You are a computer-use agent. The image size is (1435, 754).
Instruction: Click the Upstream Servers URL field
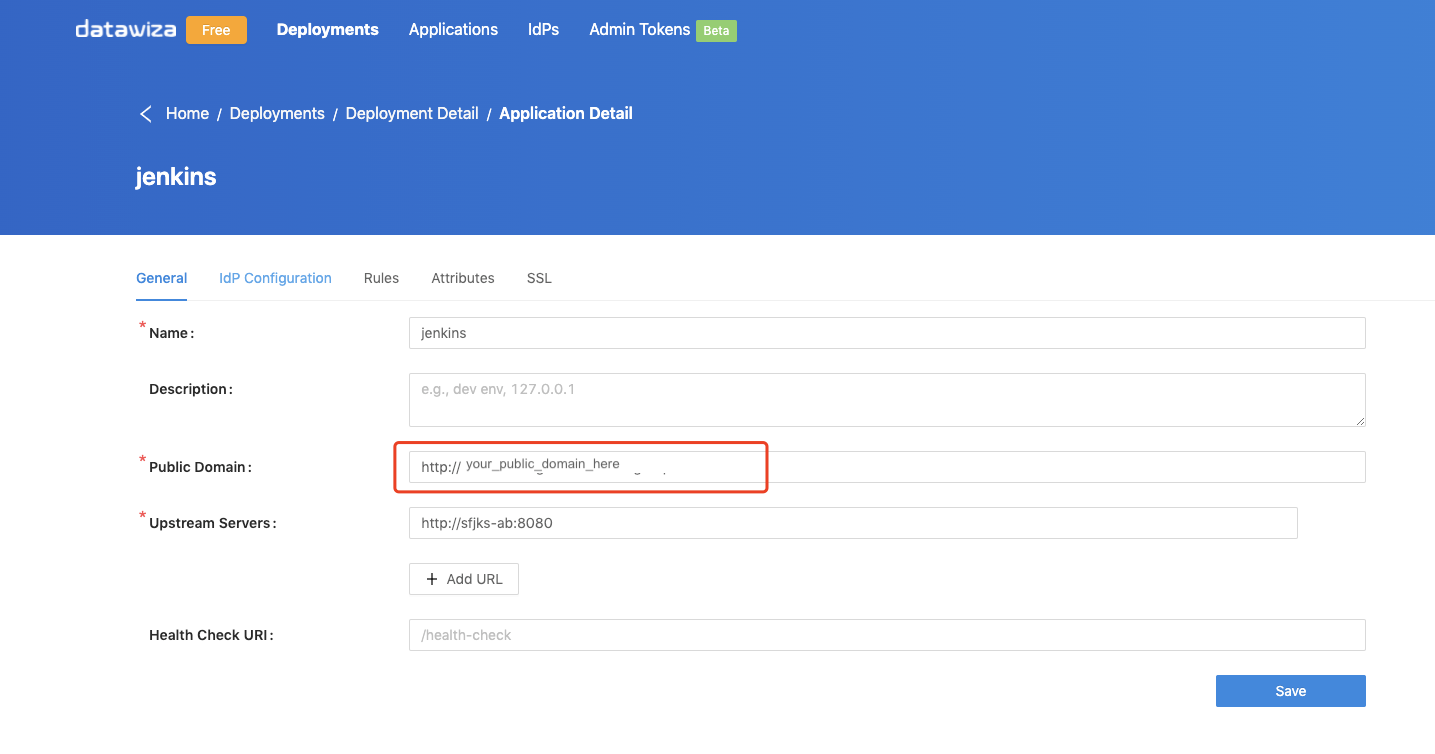[853, 523]
